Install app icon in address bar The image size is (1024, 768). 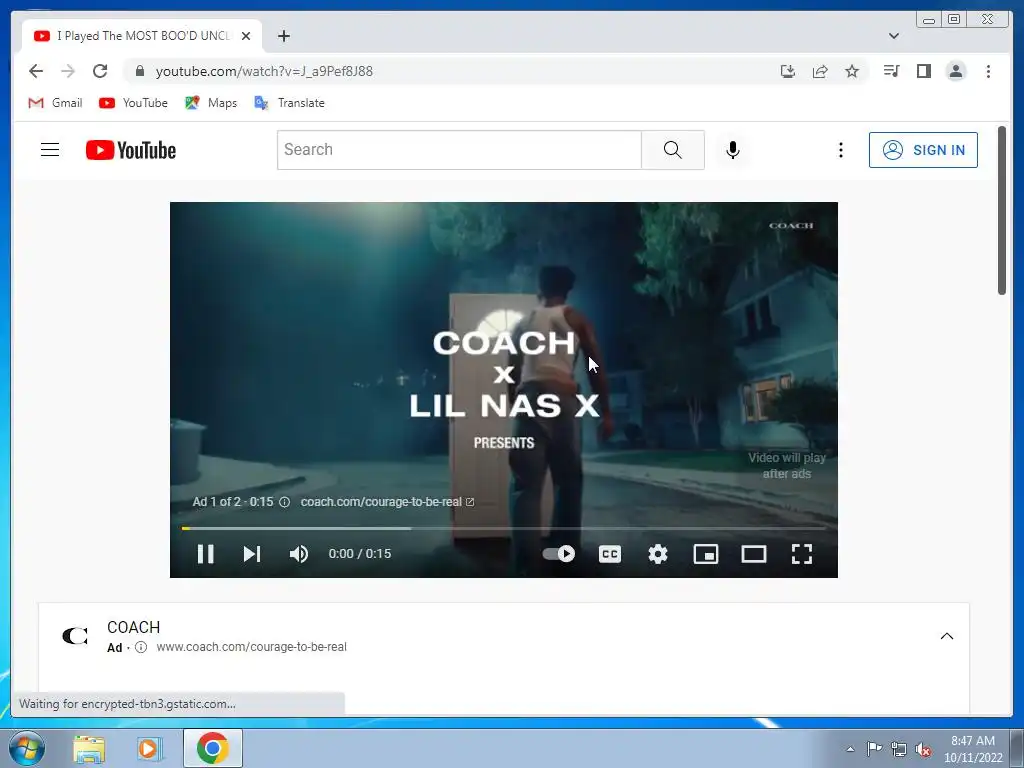[788, 71]
